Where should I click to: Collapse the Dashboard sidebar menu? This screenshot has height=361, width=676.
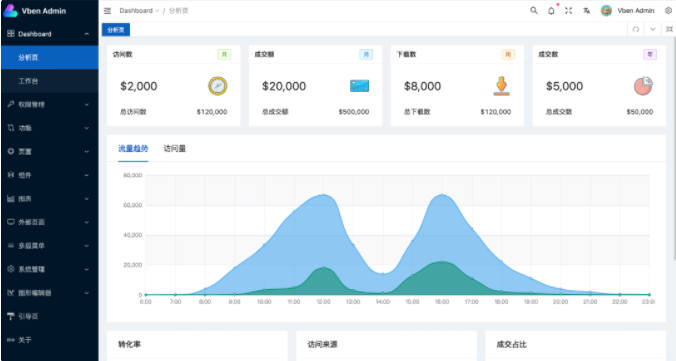[49, 34]
